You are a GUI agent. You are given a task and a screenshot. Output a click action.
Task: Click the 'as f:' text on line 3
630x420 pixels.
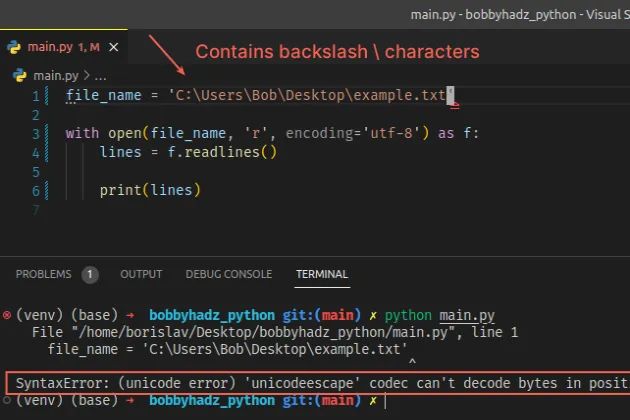(x=458, y=133)
